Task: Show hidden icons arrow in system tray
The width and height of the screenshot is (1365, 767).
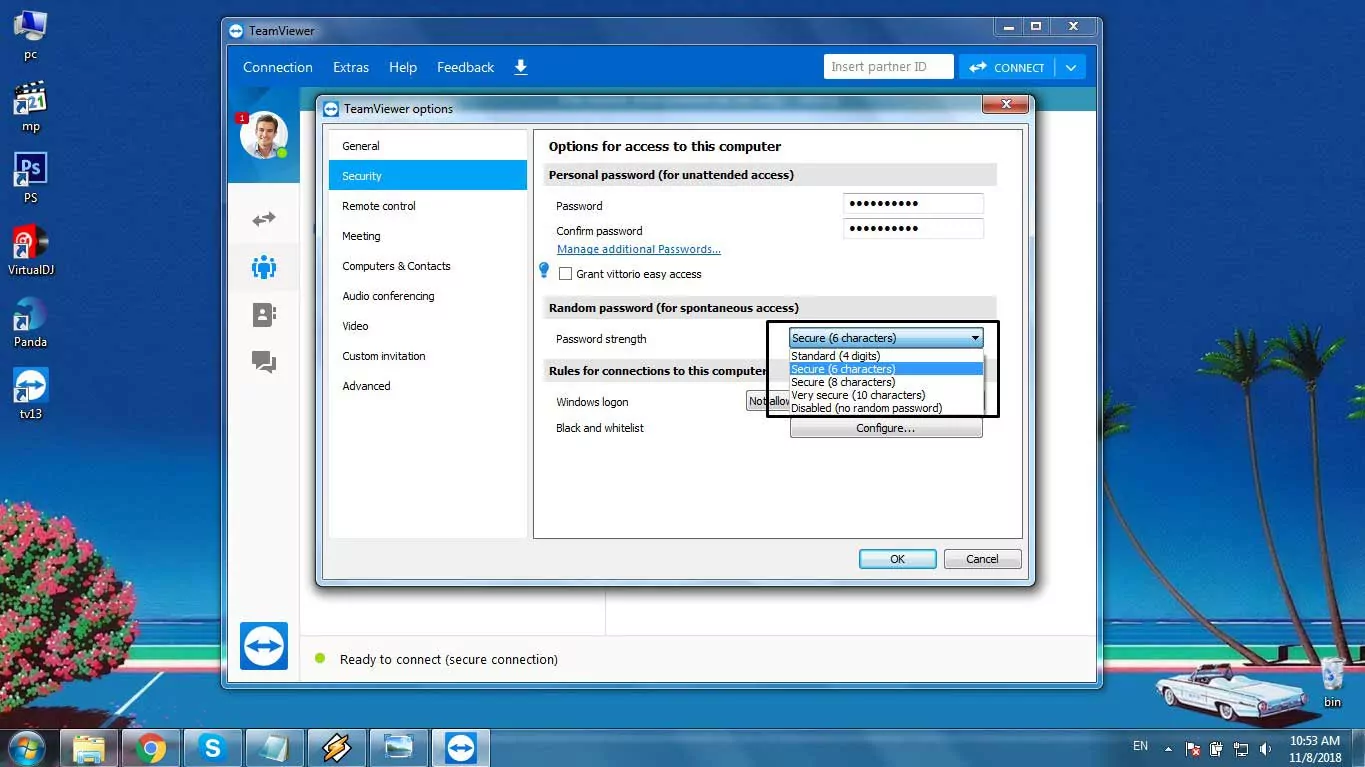Action: [x=1167, y=748]
